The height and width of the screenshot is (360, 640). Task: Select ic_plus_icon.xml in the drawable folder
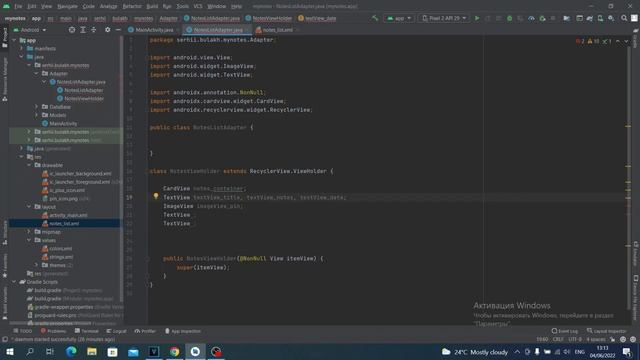pyautogui.click(x=67, y=190)
